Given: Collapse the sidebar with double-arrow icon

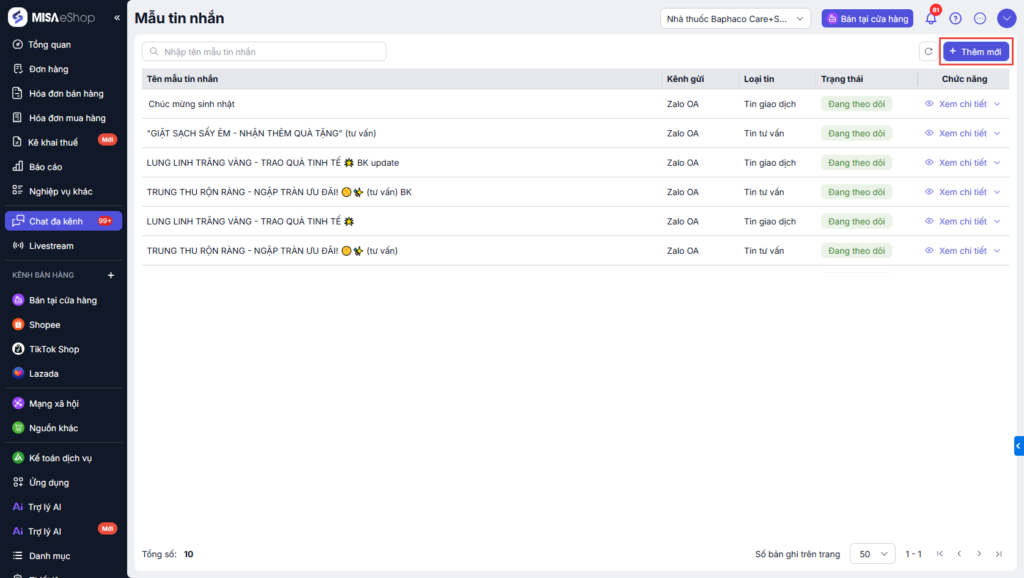Looking at the screenshot, I should pyautogui.click(x=117, y=18).
